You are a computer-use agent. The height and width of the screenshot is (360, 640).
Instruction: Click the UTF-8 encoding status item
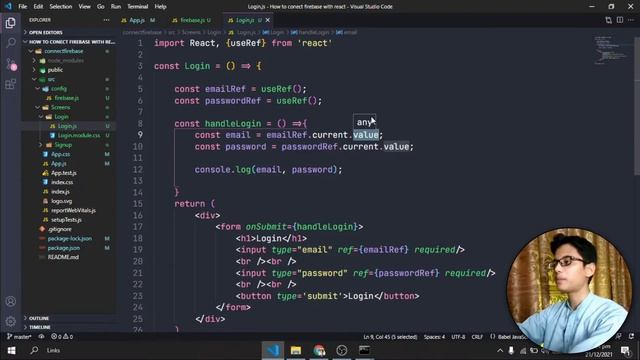tap(458, 337)
